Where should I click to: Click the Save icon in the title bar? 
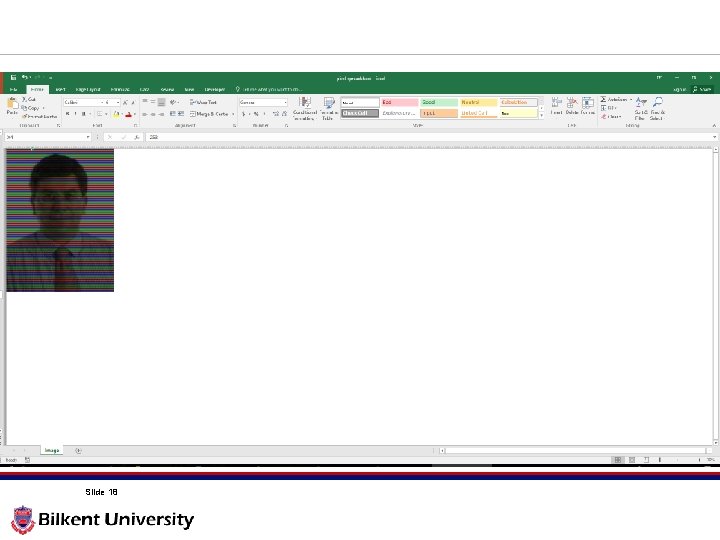tap(13, 78)
